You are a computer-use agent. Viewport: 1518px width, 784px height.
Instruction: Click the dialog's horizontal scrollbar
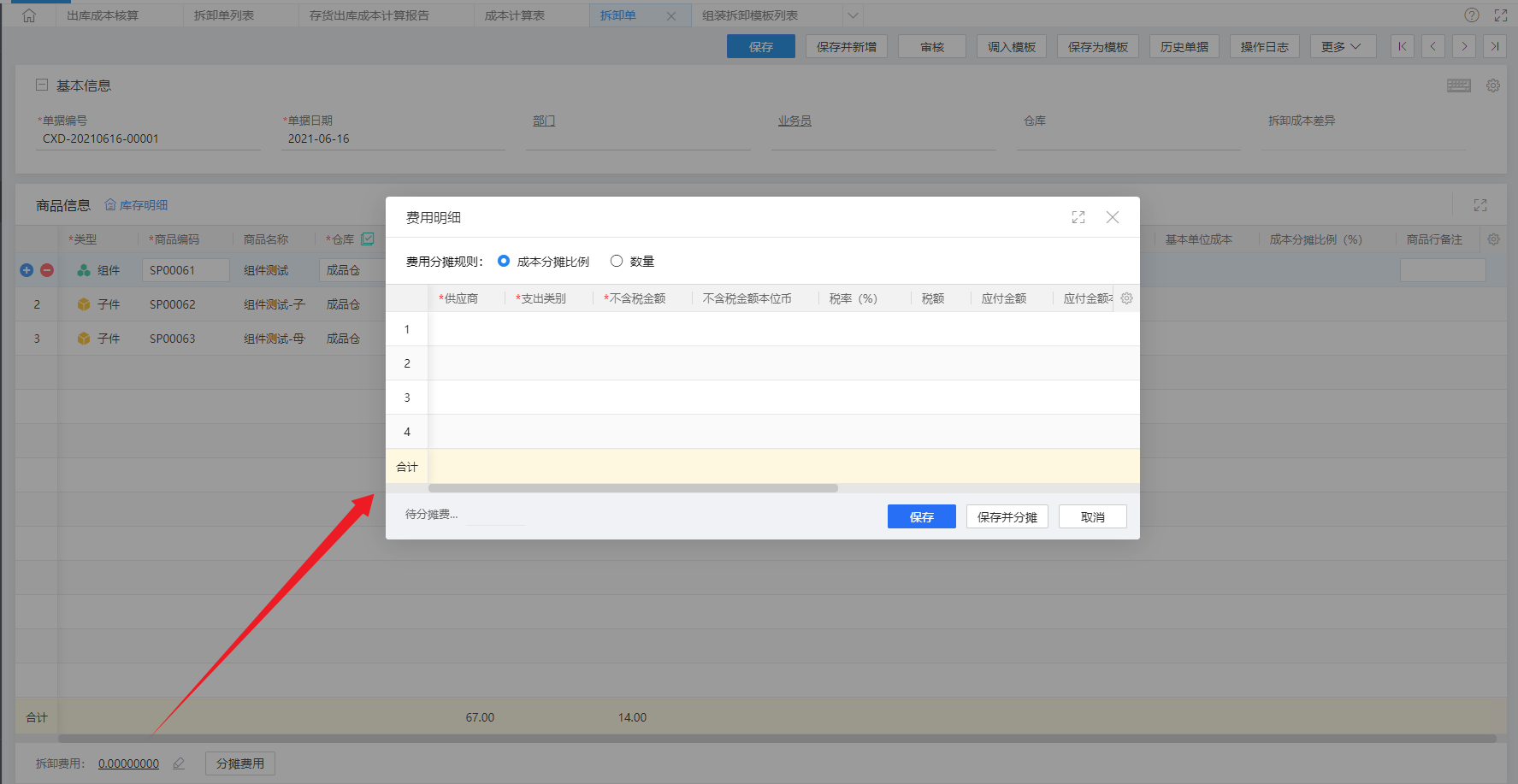tap(633, 488)
